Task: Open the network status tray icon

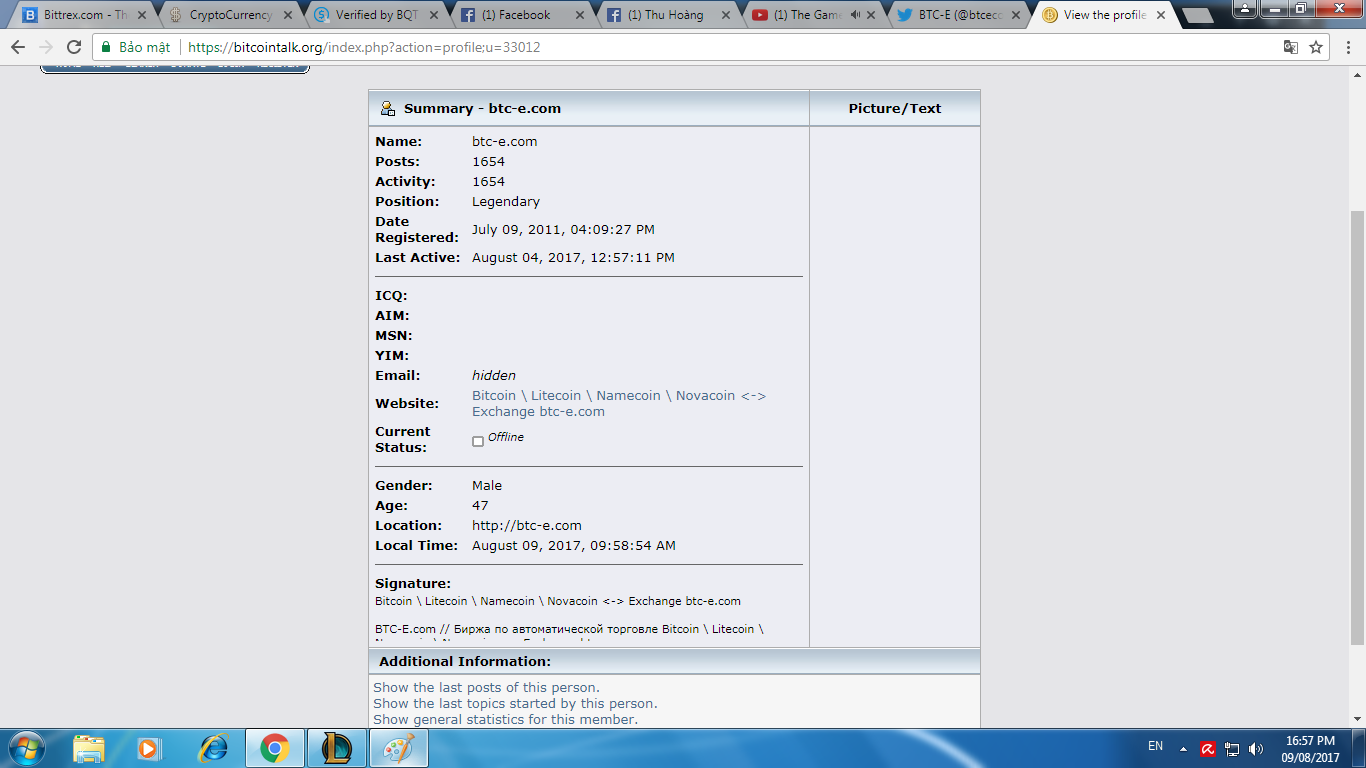Action: tap(1232, 749)
